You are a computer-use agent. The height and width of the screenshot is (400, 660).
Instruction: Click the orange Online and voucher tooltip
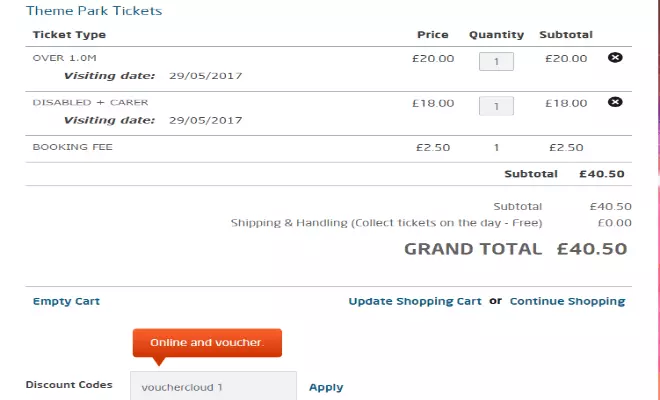207,343
